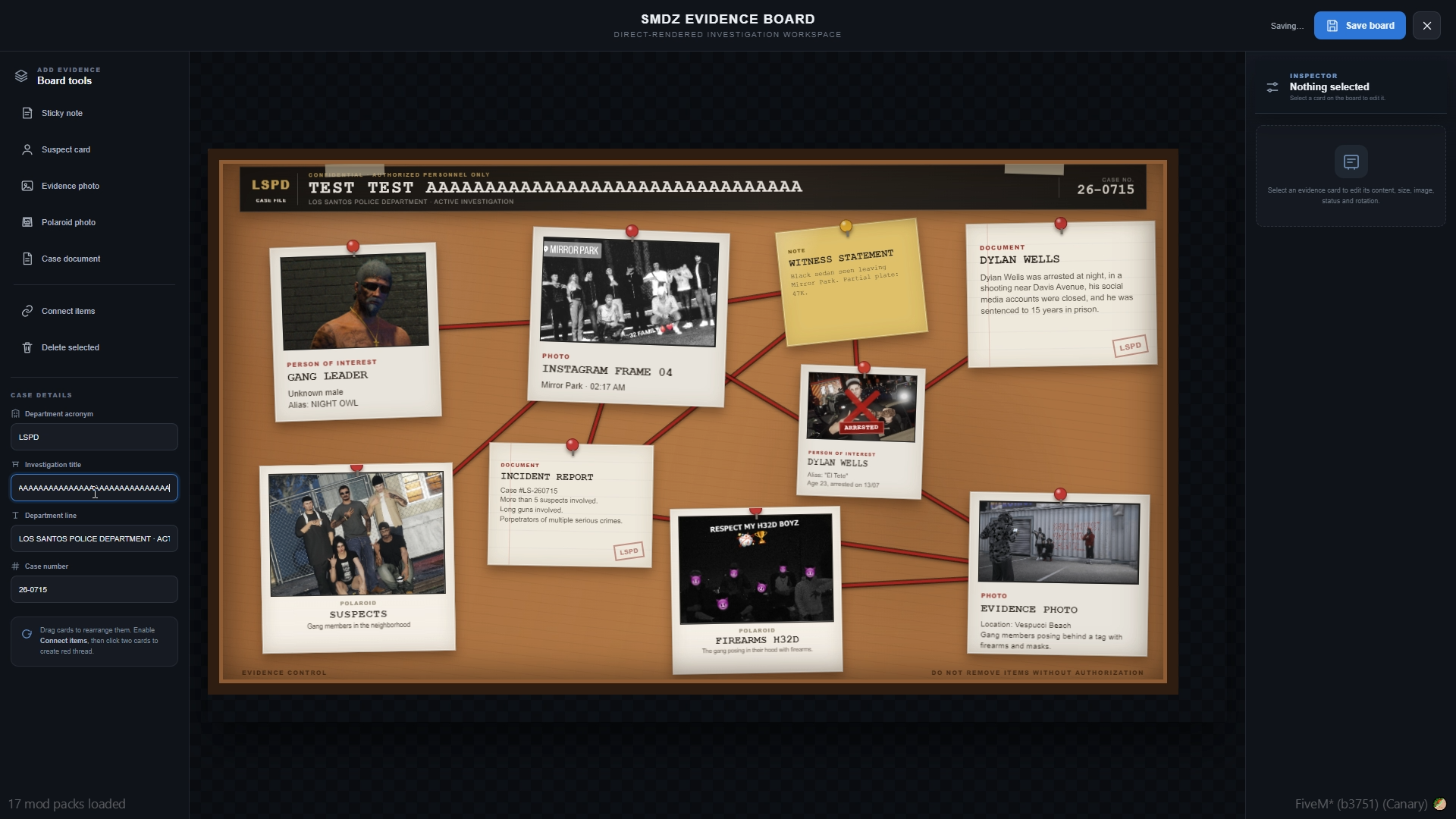The height and width of the screenshot is (819, 1456).
Task: Select the Sticky note tool icon
Action: click(27, 113)
